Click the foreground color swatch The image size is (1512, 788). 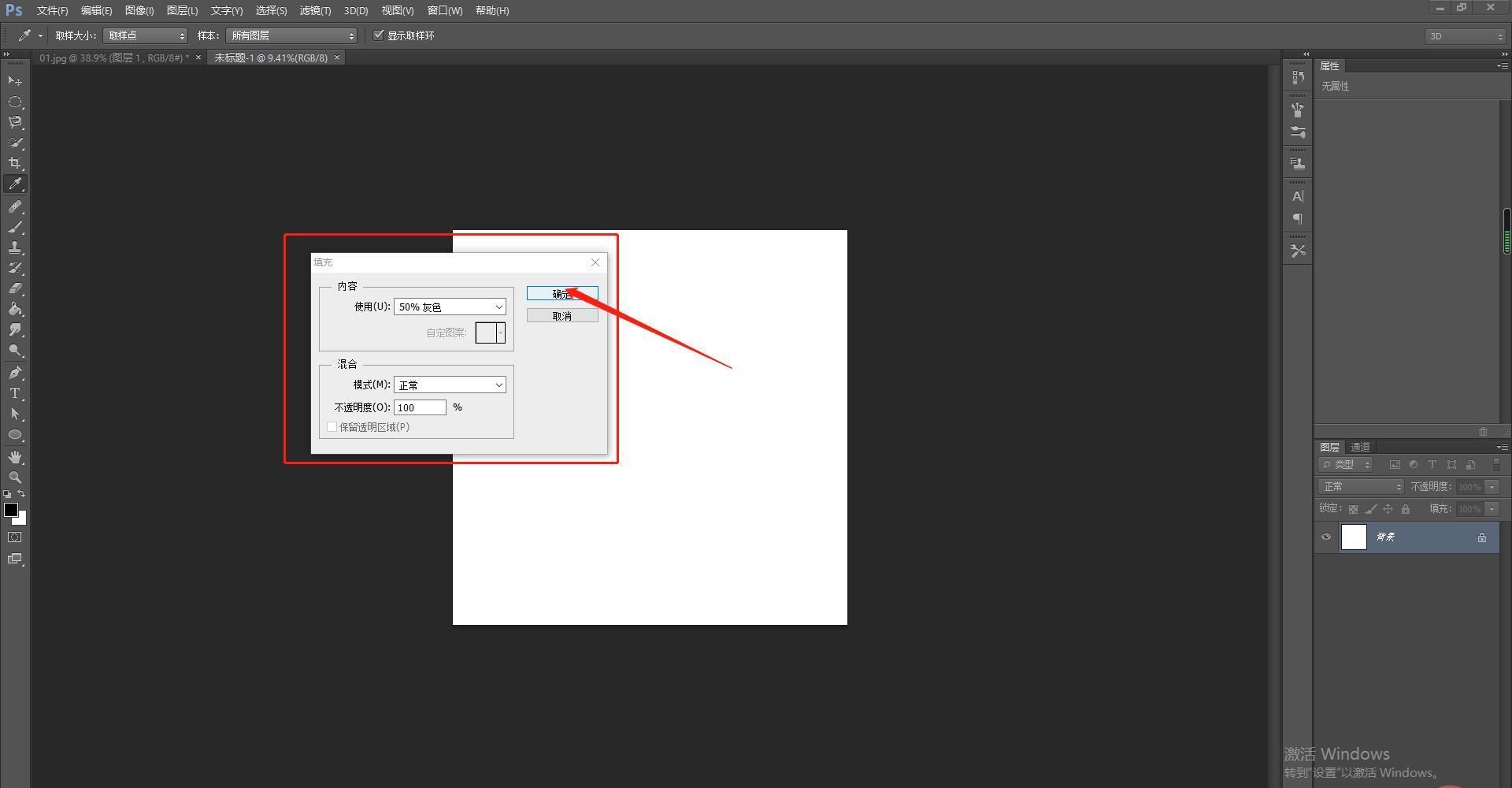(x=10, y=509)
